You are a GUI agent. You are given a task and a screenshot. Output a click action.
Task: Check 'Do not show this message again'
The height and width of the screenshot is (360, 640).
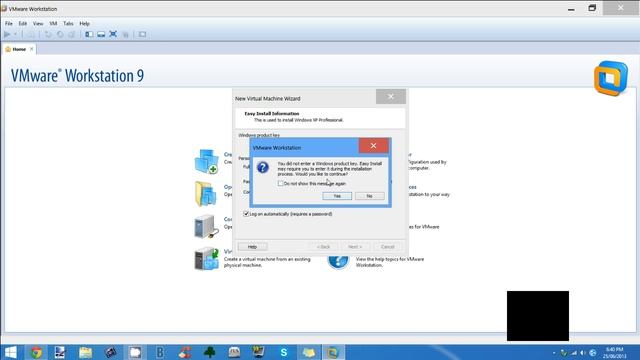280,184
